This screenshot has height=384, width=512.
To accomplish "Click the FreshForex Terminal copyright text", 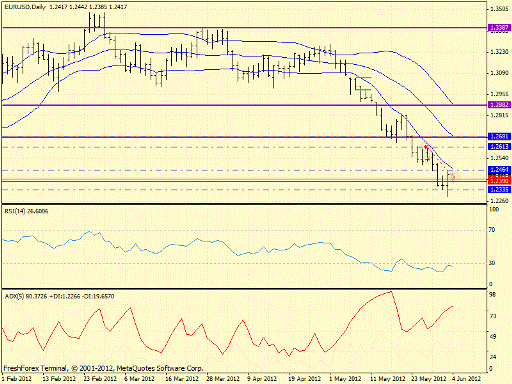I will pos(103,368).
